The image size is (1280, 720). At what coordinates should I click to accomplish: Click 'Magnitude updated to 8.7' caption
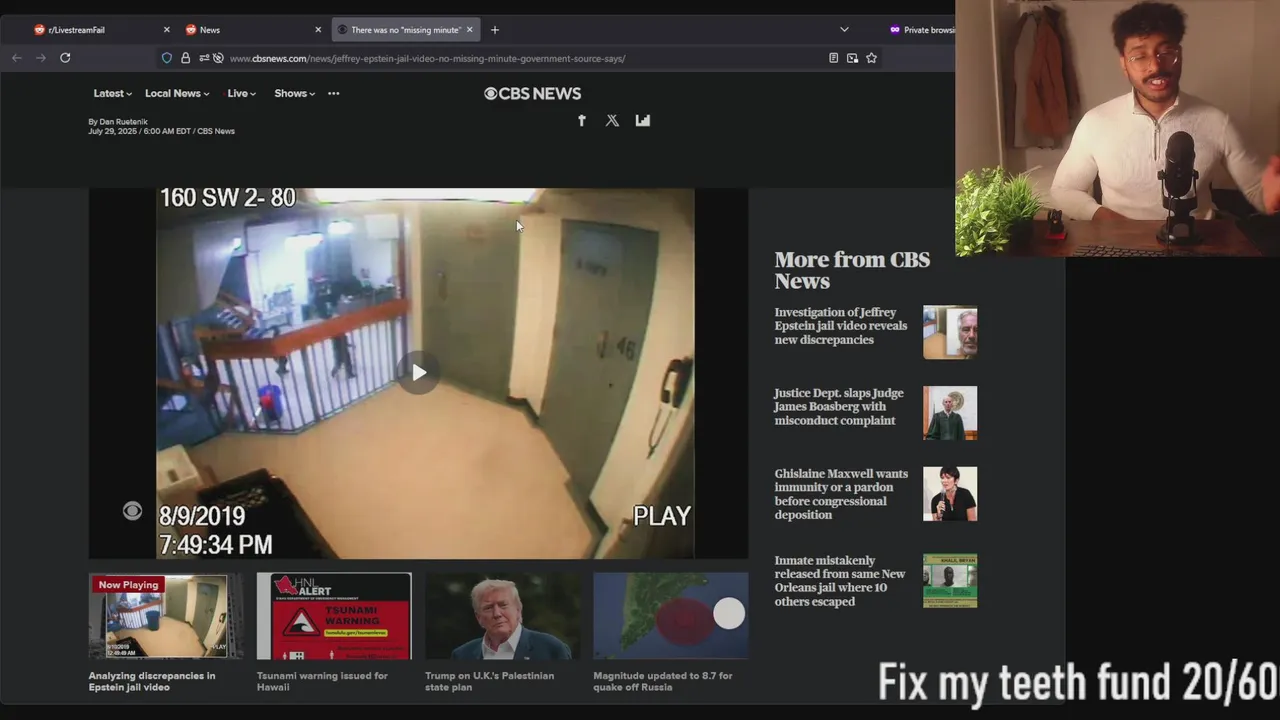click(663, 682)
